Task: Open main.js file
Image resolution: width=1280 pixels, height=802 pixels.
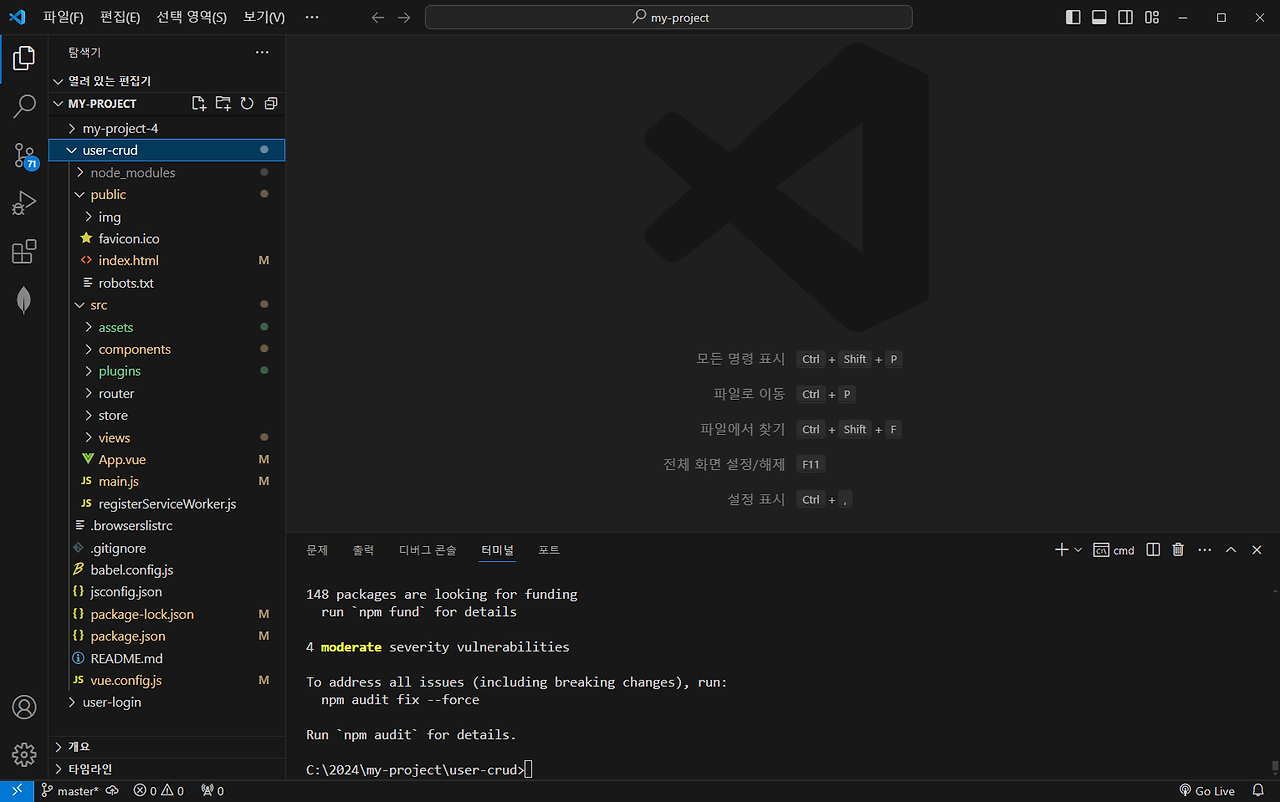Action: tap(167, 481)
